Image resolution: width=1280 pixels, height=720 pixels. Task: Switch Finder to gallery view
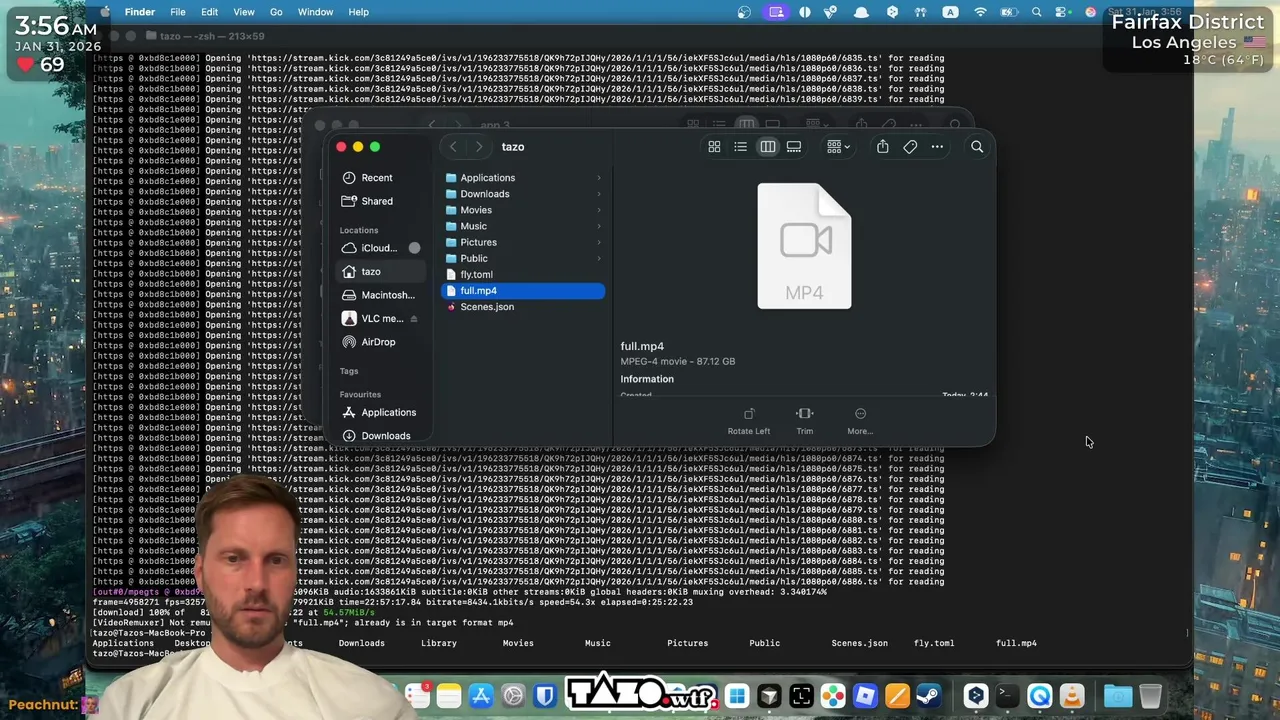tap(794, 147)
